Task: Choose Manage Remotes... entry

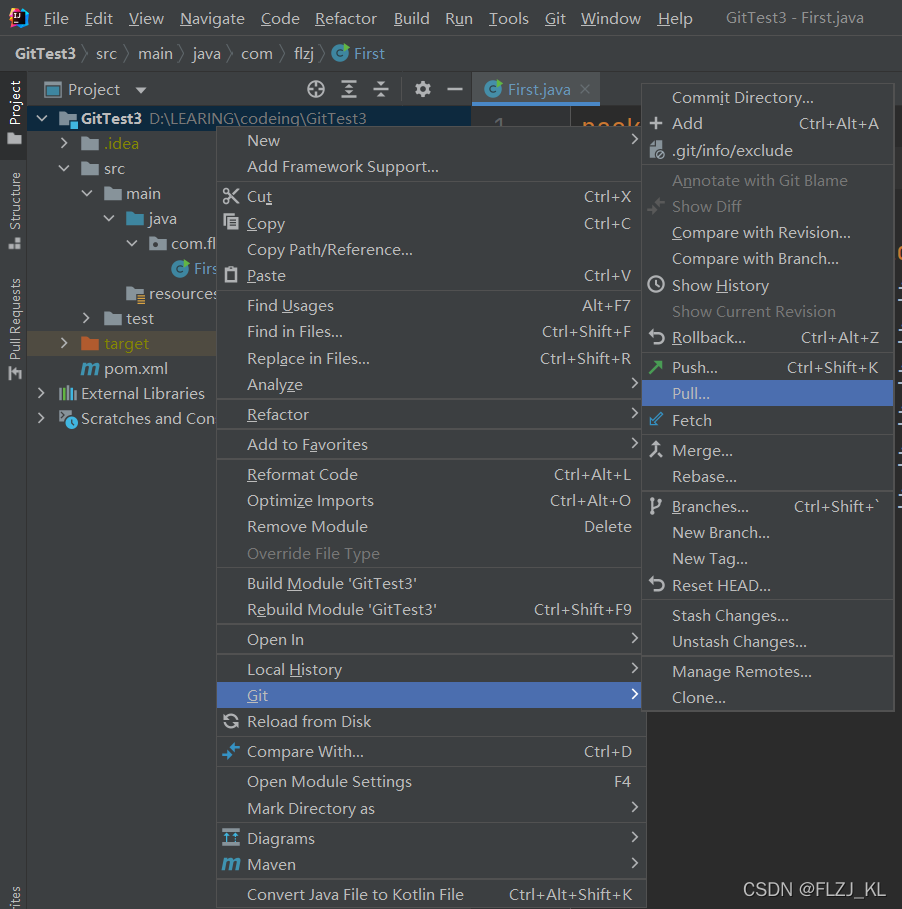Action: point(768,671)
